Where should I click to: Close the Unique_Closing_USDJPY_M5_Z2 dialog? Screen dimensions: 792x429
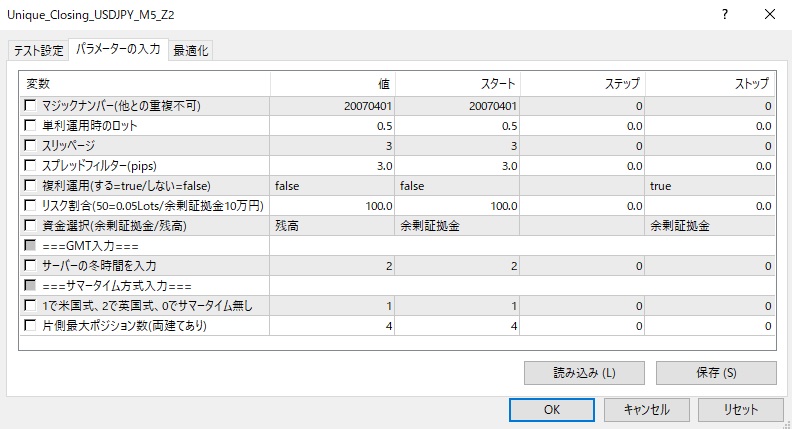tap(768, 14)
